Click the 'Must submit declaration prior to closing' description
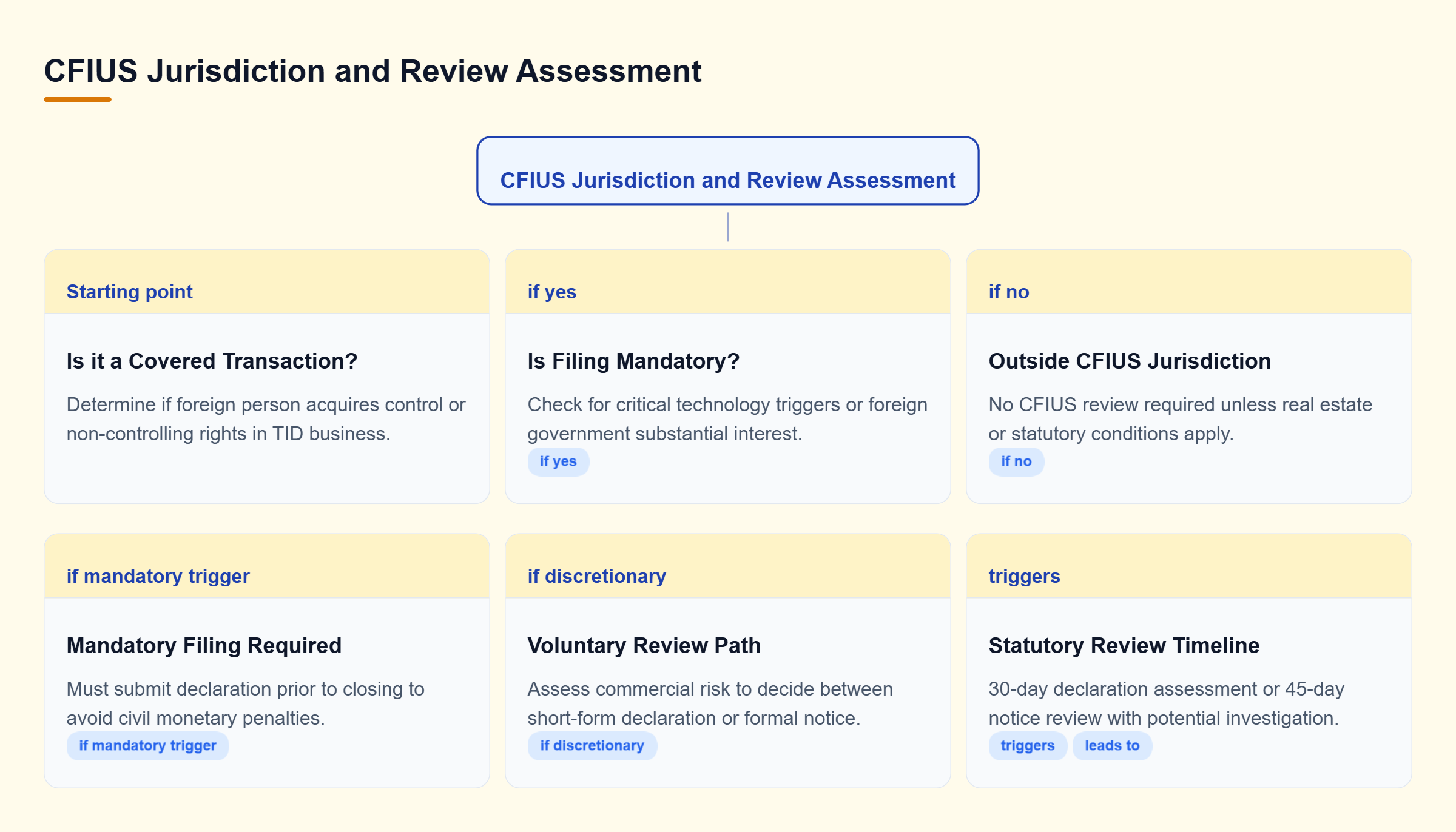The height and width of the screenshot is (832, 1456). [246, 703]
